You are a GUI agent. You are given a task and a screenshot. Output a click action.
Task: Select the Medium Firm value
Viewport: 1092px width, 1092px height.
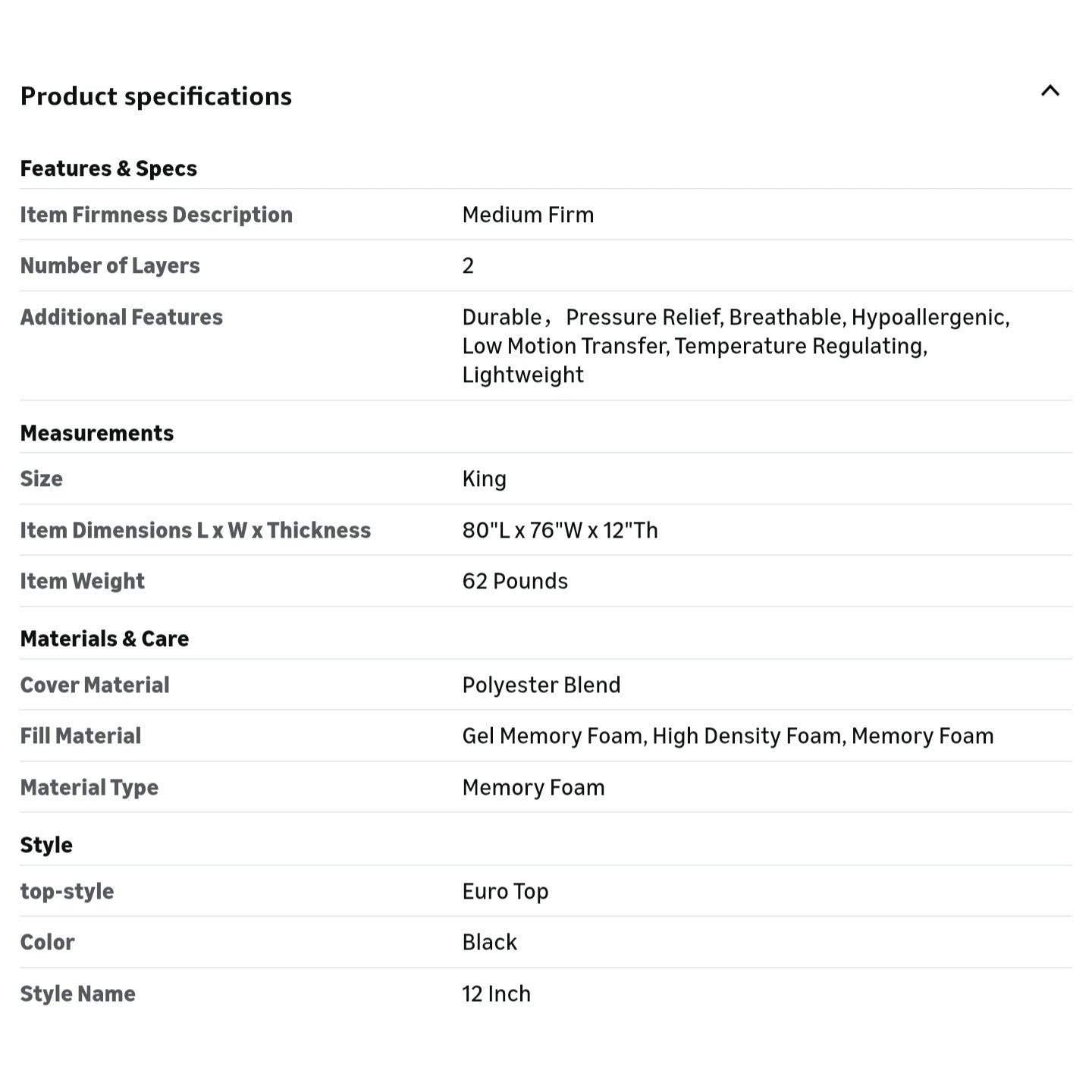528,215
